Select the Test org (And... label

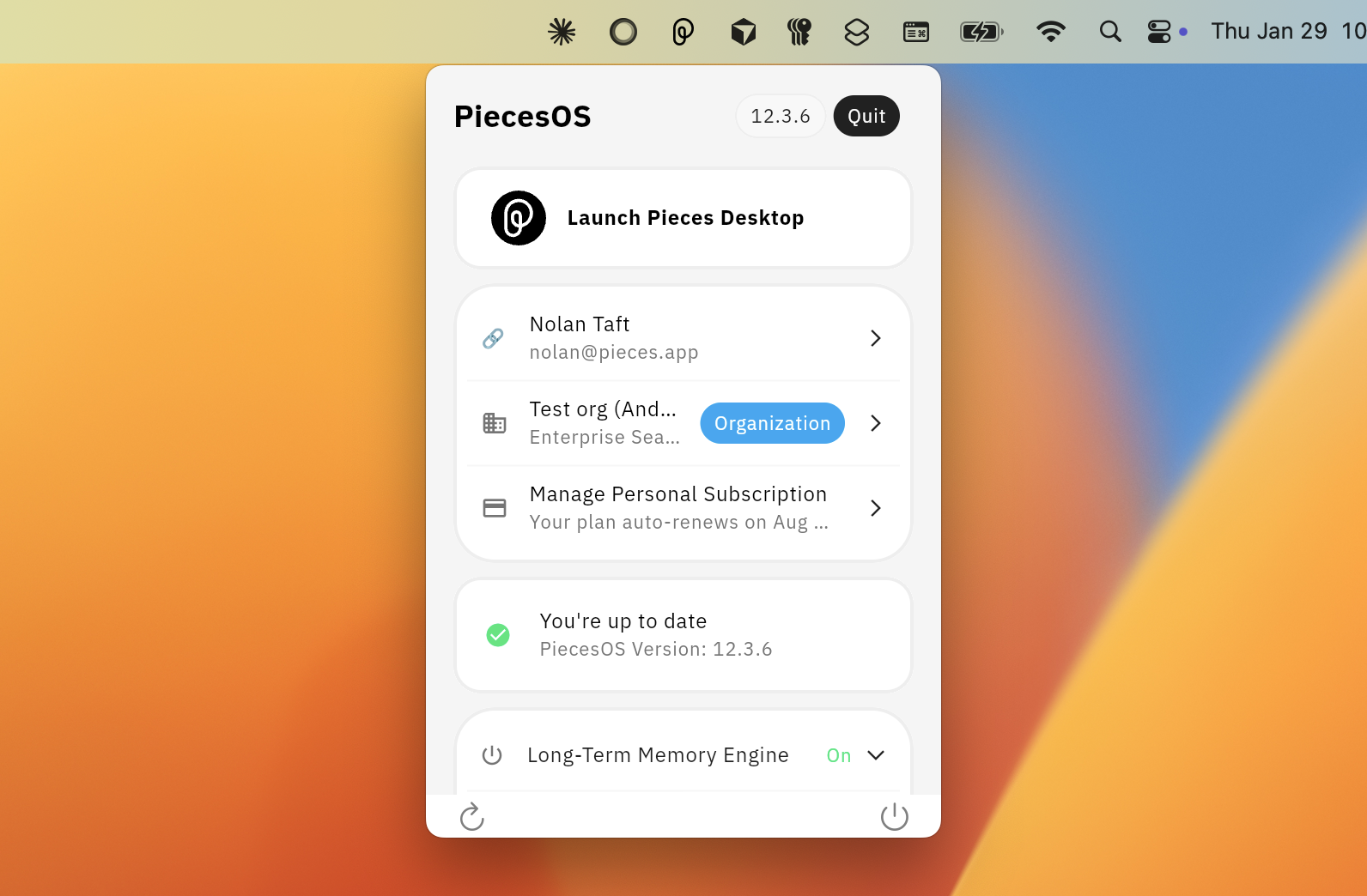tap(603, 409)
